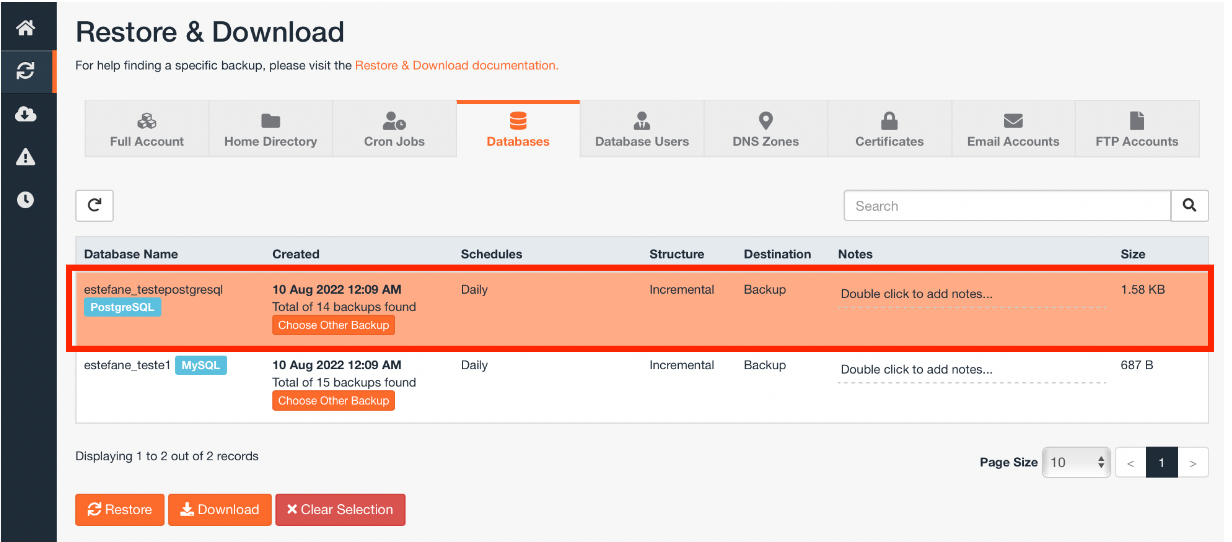Open the Restore & Download documentation link
Image resolution: width=1232 pixels, height=542 pixels.
point(456,65)
